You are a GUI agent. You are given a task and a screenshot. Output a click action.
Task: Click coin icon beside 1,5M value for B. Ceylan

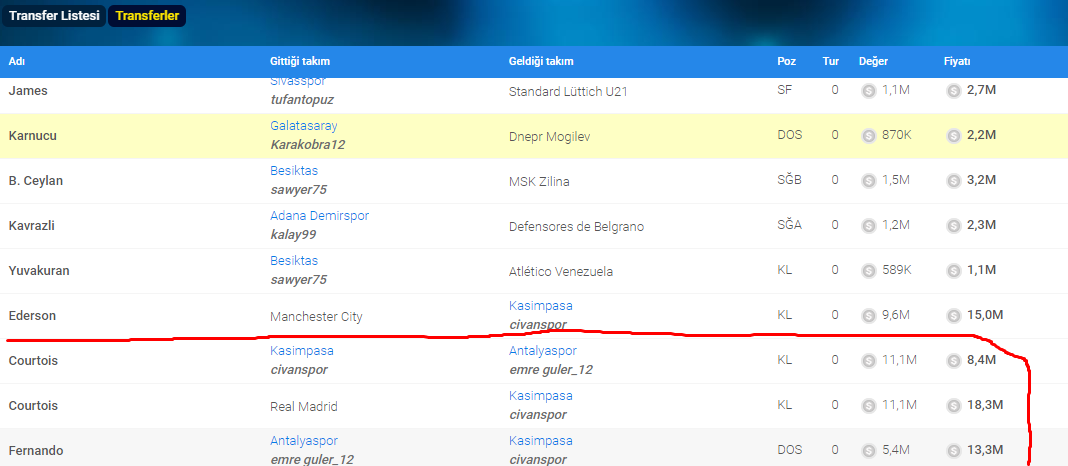coord(868,181)
